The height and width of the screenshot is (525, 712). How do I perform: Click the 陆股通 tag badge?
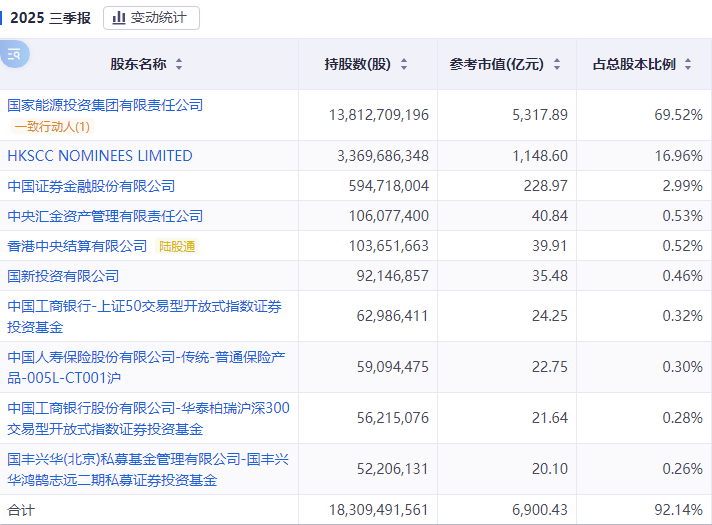pos(177,246)
